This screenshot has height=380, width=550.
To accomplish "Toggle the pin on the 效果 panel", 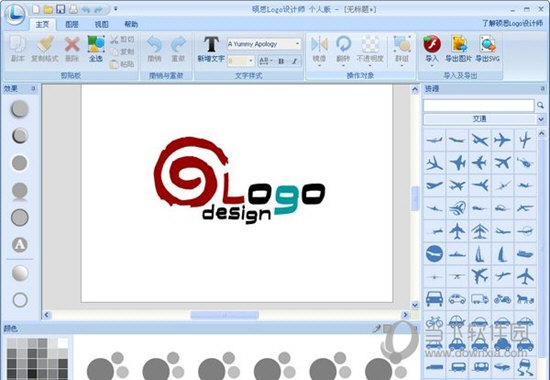I will coord(34,89).
